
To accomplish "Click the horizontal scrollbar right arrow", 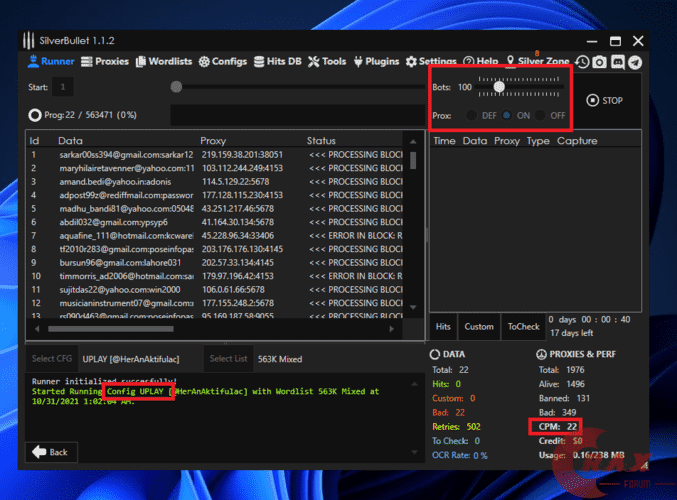I will tap(391, 329).
